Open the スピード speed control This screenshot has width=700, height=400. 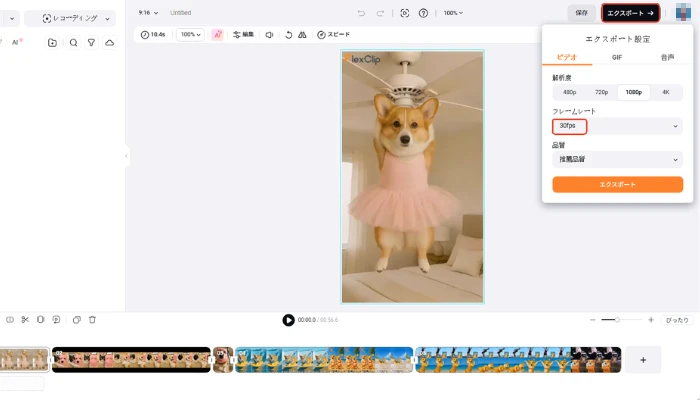333,34
